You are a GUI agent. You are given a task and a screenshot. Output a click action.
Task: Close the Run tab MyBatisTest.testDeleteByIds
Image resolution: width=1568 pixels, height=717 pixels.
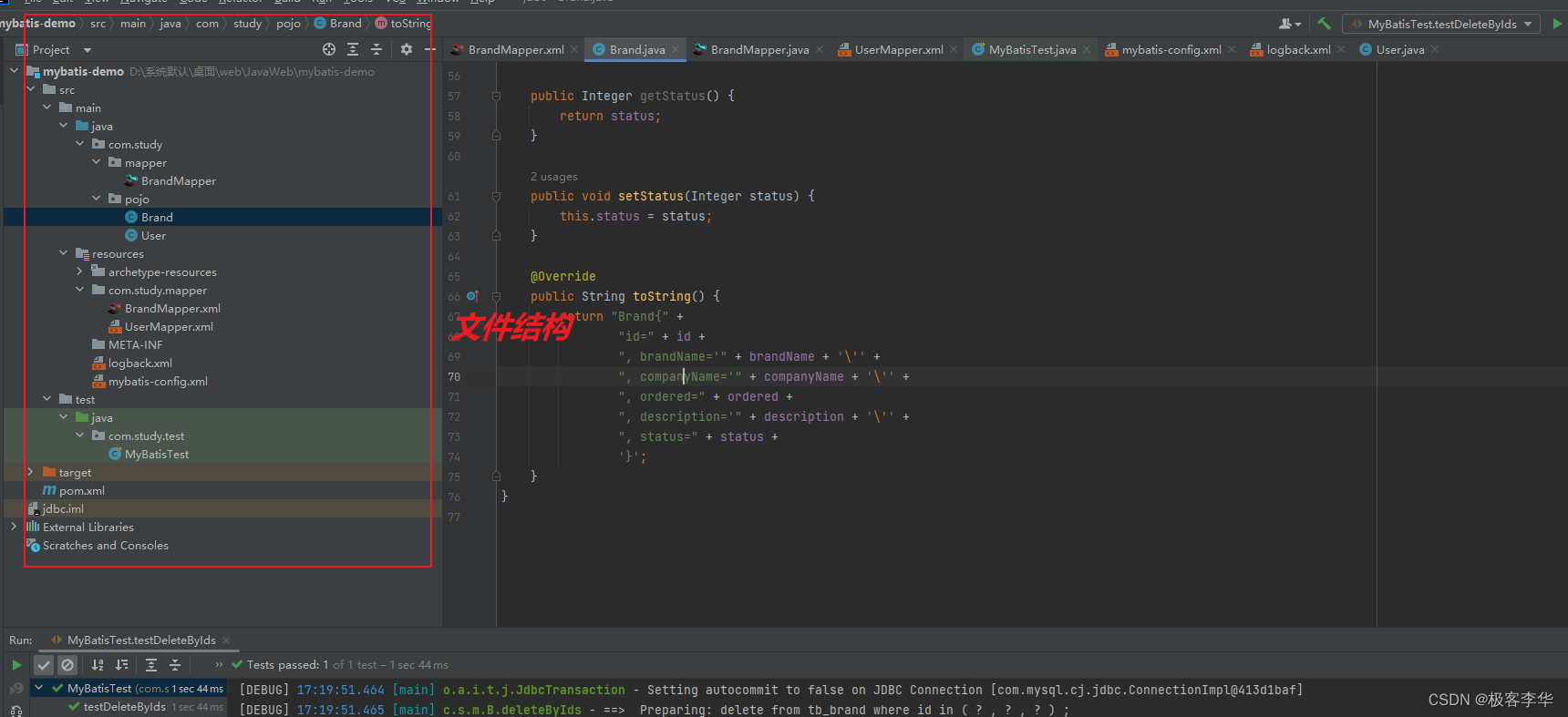[226, 640]
